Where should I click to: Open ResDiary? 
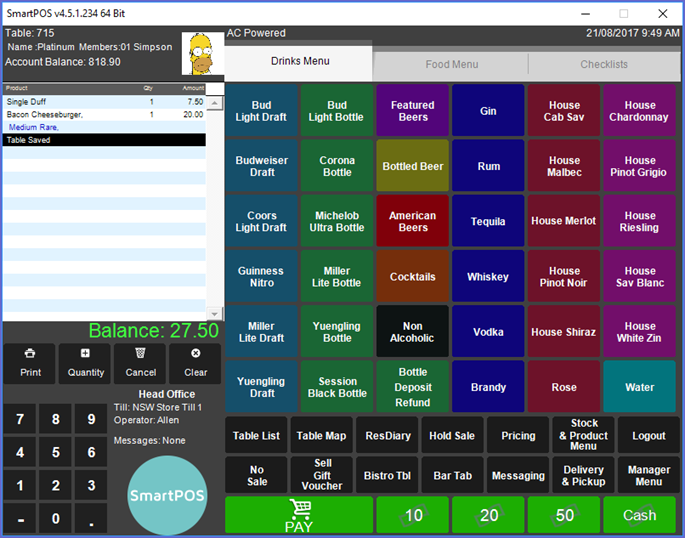(x=387, y=435)
